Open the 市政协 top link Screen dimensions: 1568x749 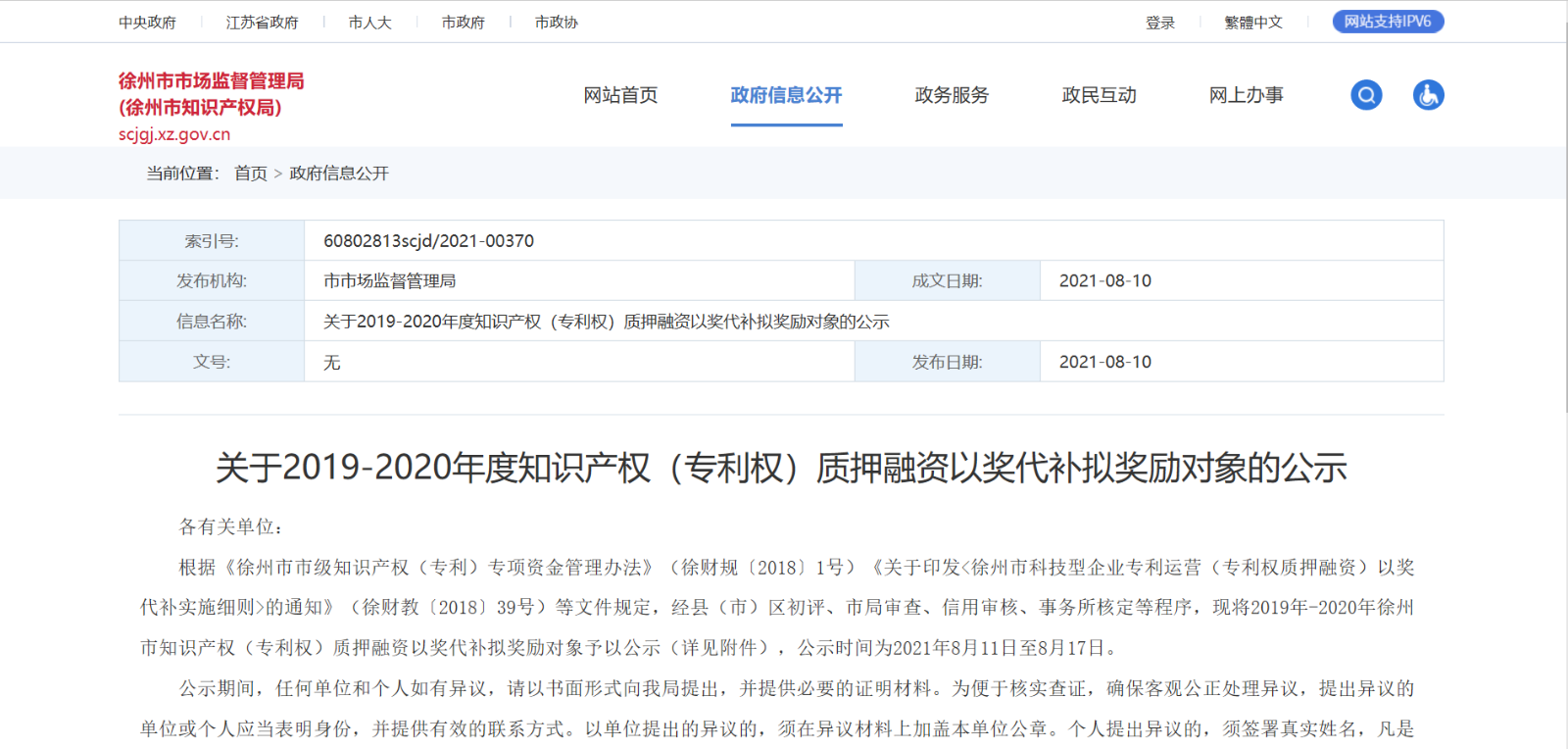point(556,23)
